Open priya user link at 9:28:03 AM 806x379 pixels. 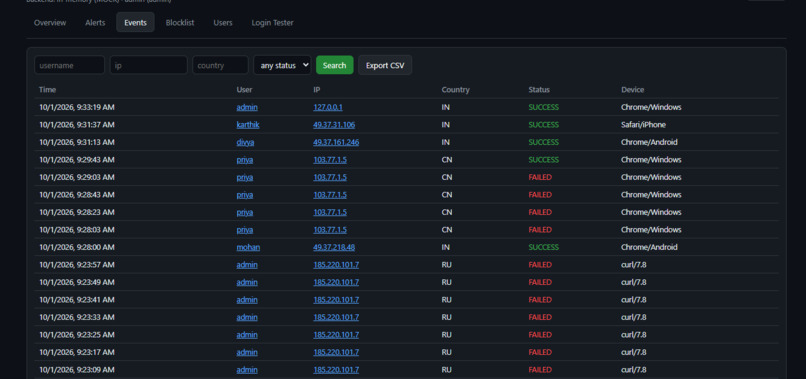click(245, 230)
